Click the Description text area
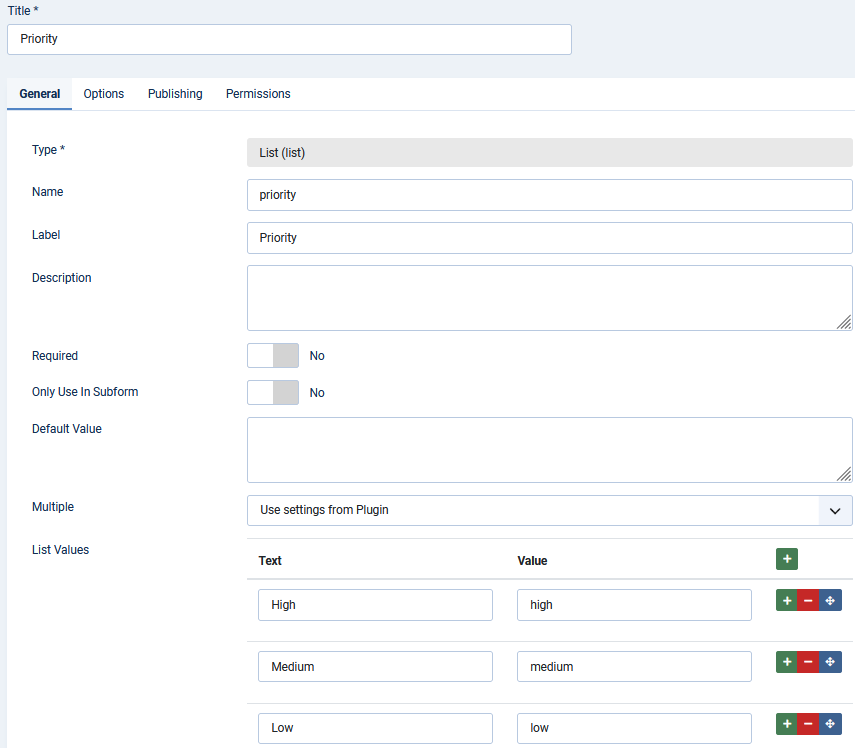Screen dimensions: 855x748 [550, 295]
